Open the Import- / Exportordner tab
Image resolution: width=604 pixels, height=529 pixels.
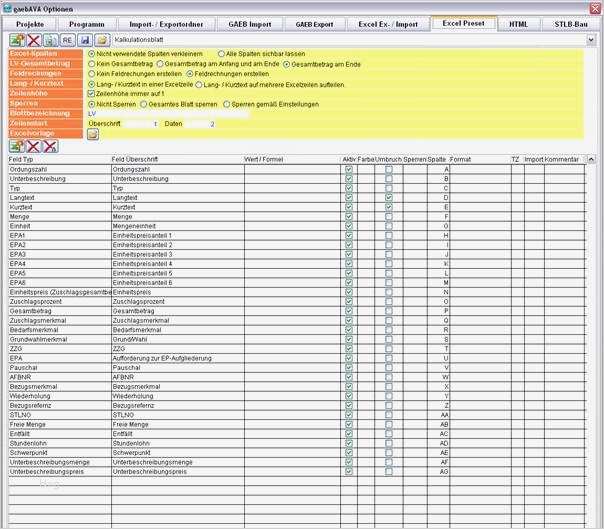pos(166,24)
